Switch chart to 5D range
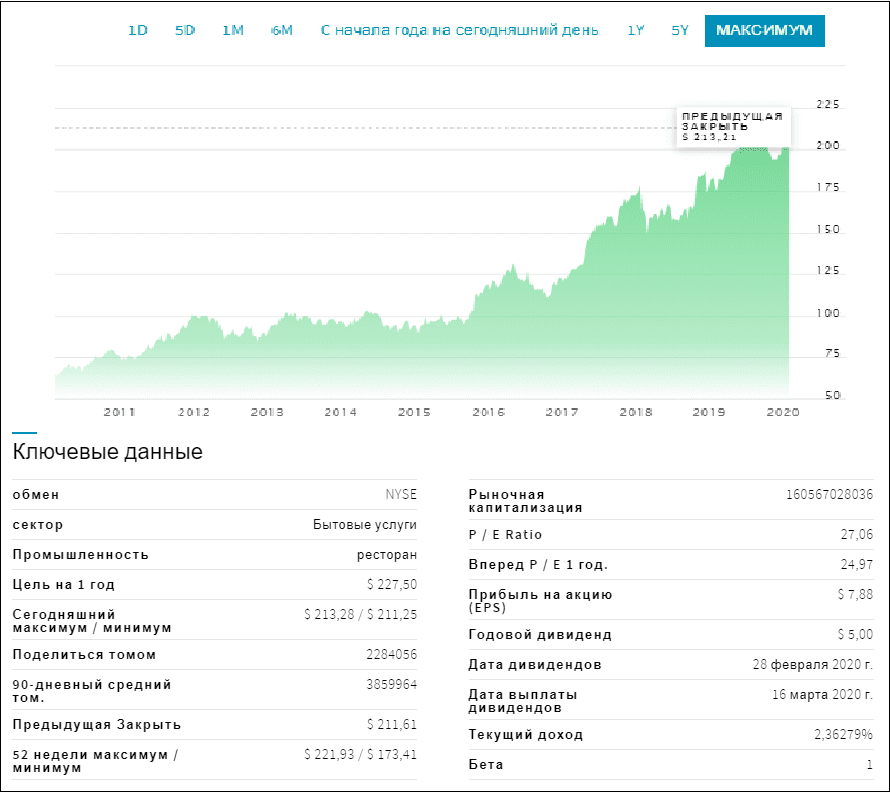 point(185,31)
